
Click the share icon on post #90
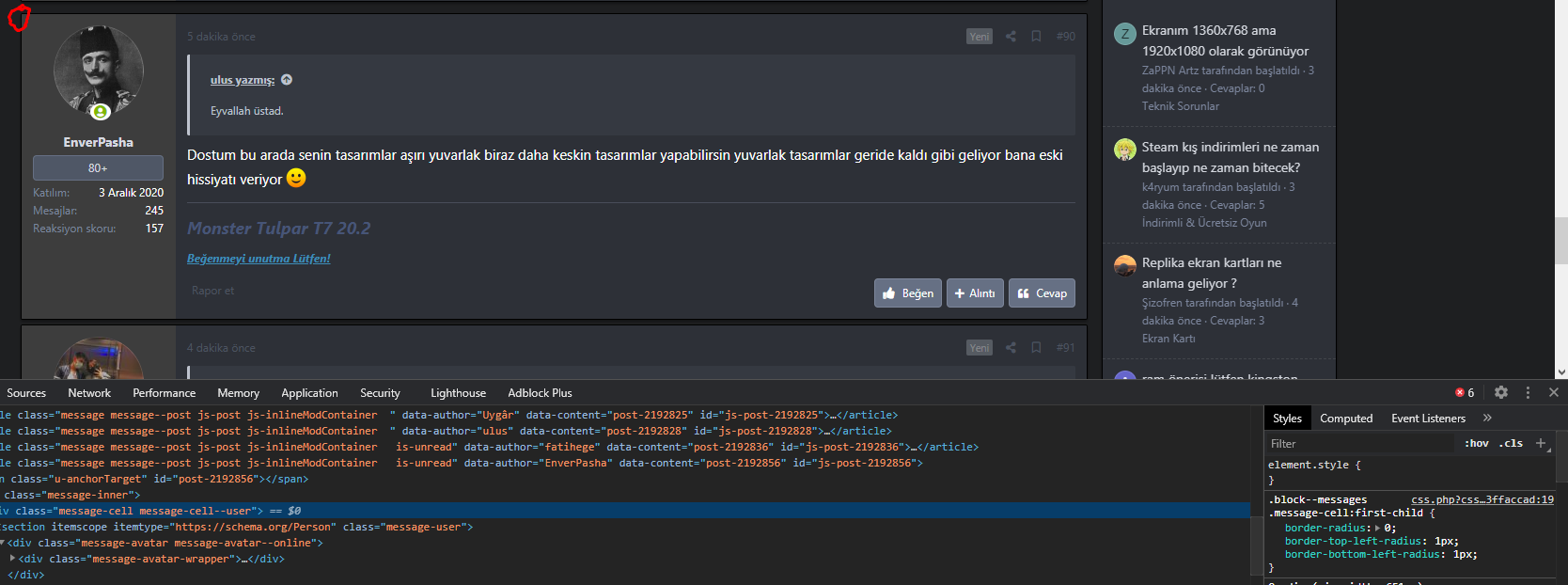coord(1011,37)
